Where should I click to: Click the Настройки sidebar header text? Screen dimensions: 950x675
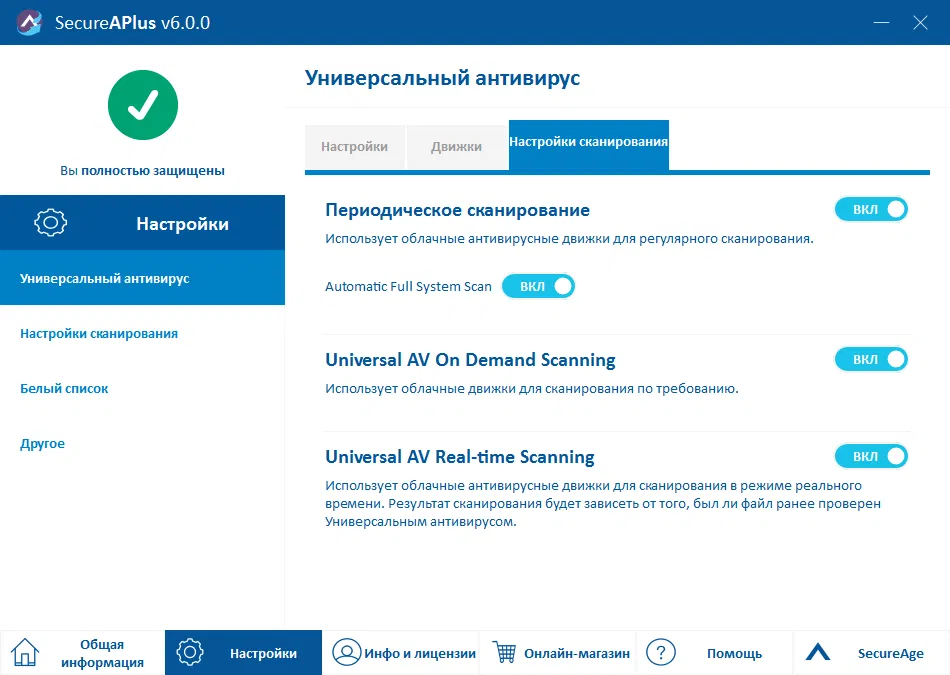[x=182, y=224]
